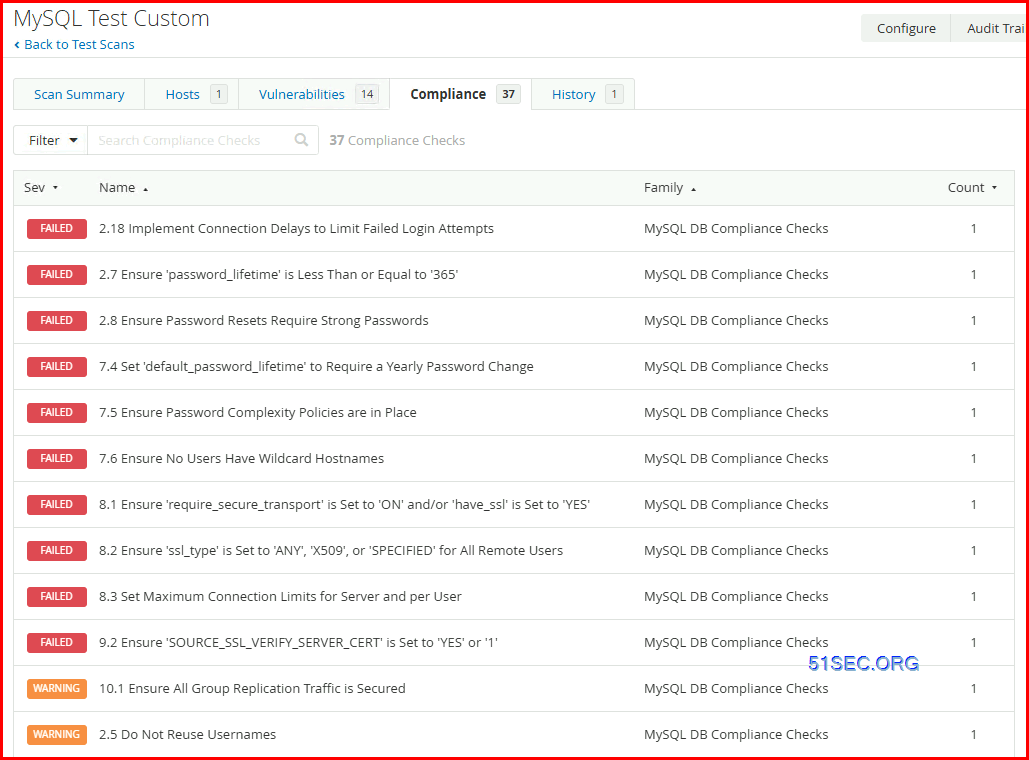Screen dimensions: 1029x760
Task: Go back to Test Scans
Action: (x=74, y=45)
